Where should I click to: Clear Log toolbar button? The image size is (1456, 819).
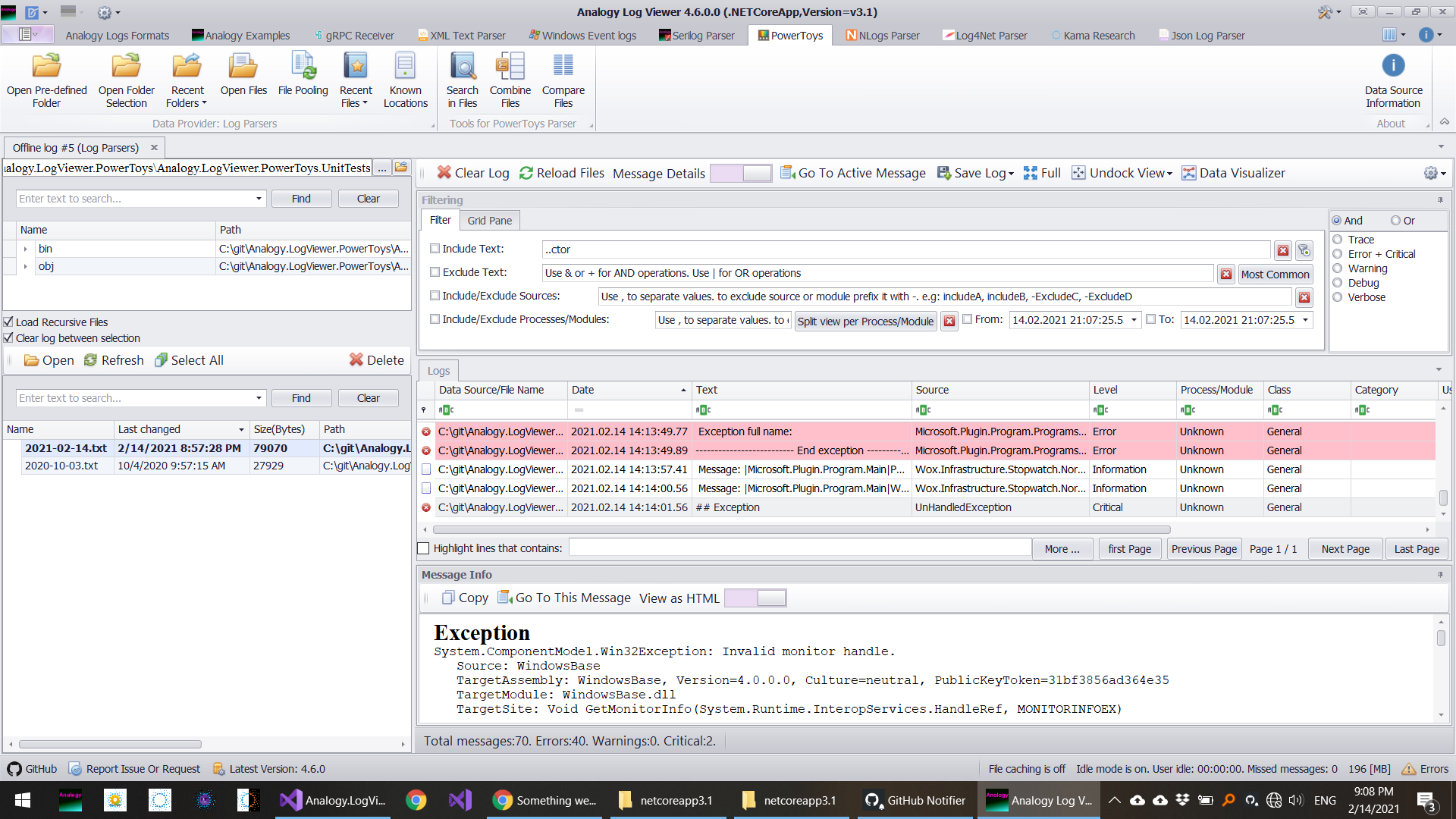[473, 173]
